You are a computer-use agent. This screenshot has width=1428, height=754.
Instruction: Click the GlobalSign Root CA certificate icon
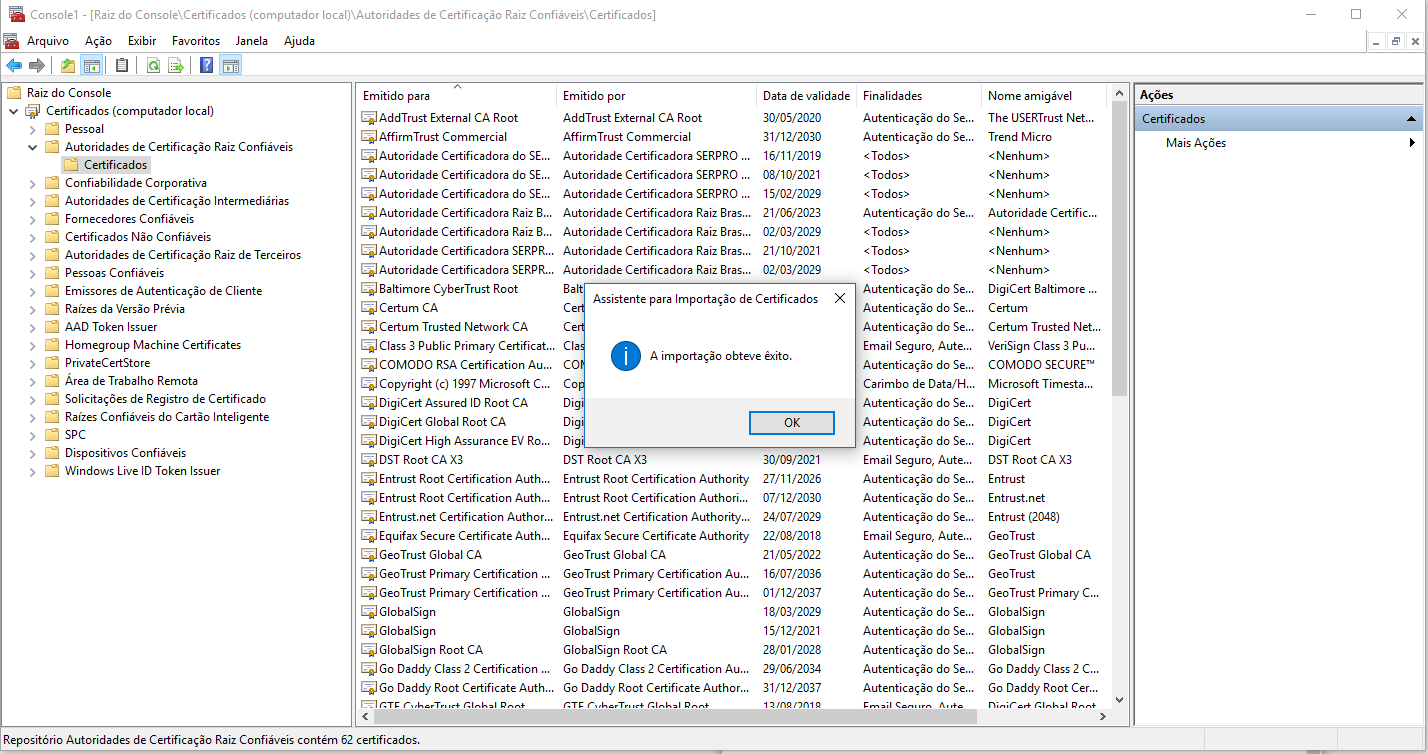tap(369, 650)
